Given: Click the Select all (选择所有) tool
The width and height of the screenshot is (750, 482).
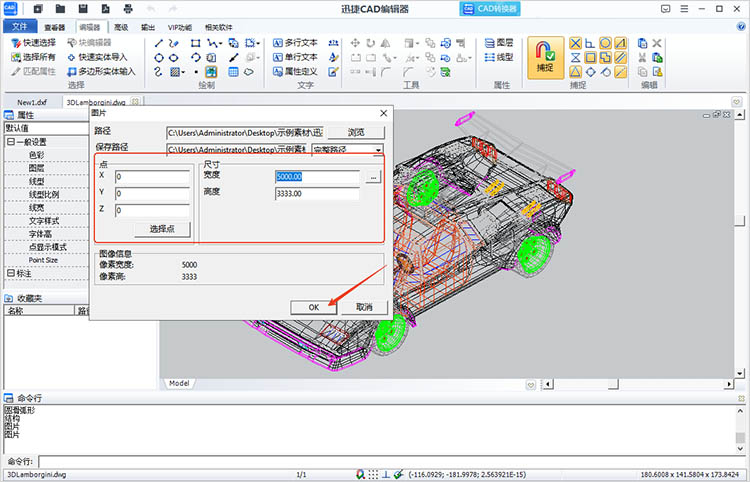Looking at the screenshot, I should [33, 57].
